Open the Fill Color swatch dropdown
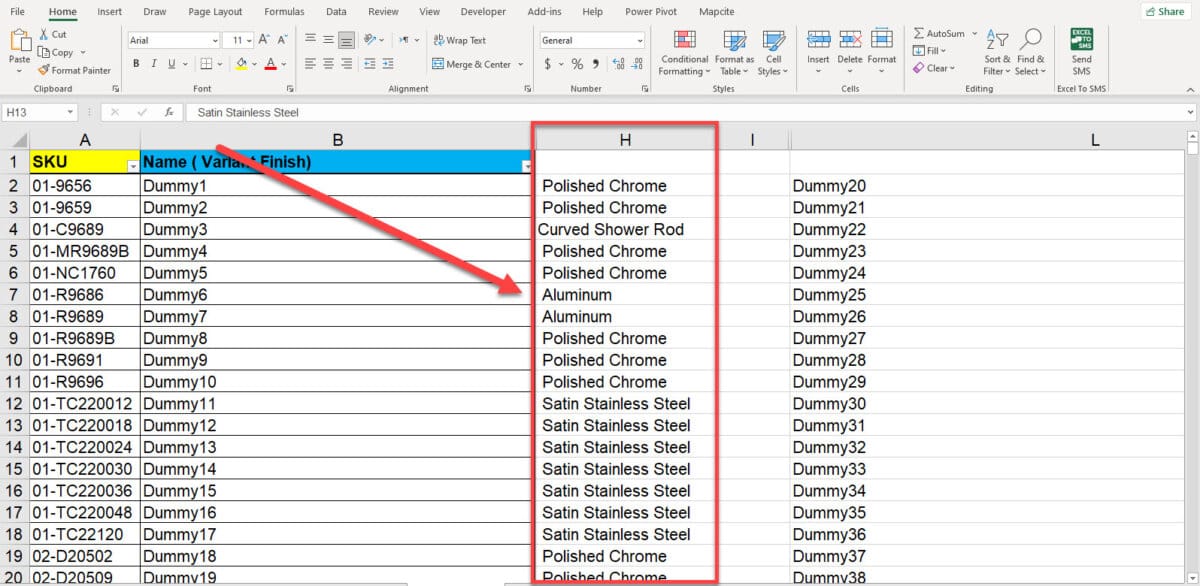Viewport: 1200px width, 586px height. tap(254, 63)
